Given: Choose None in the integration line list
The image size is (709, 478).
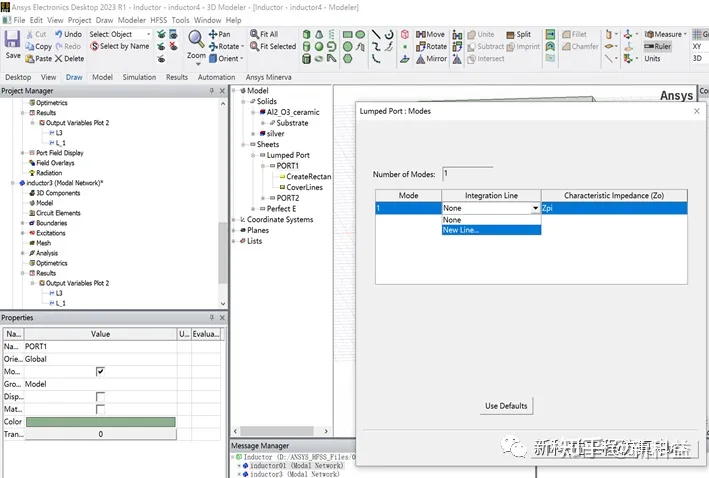Looking at the screenshot, I should [491, 220].
